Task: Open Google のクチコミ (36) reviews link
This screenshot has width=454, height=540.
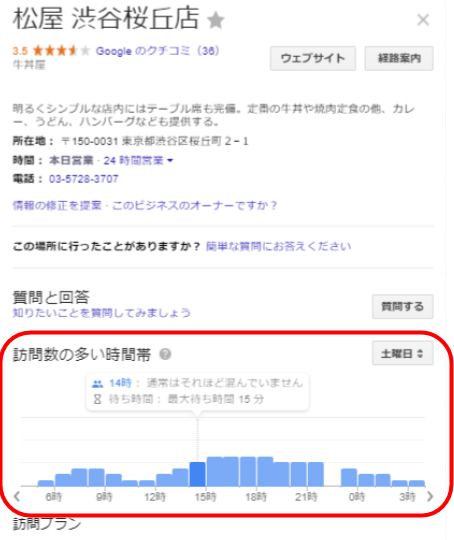Action: click(x=157, y=51)
